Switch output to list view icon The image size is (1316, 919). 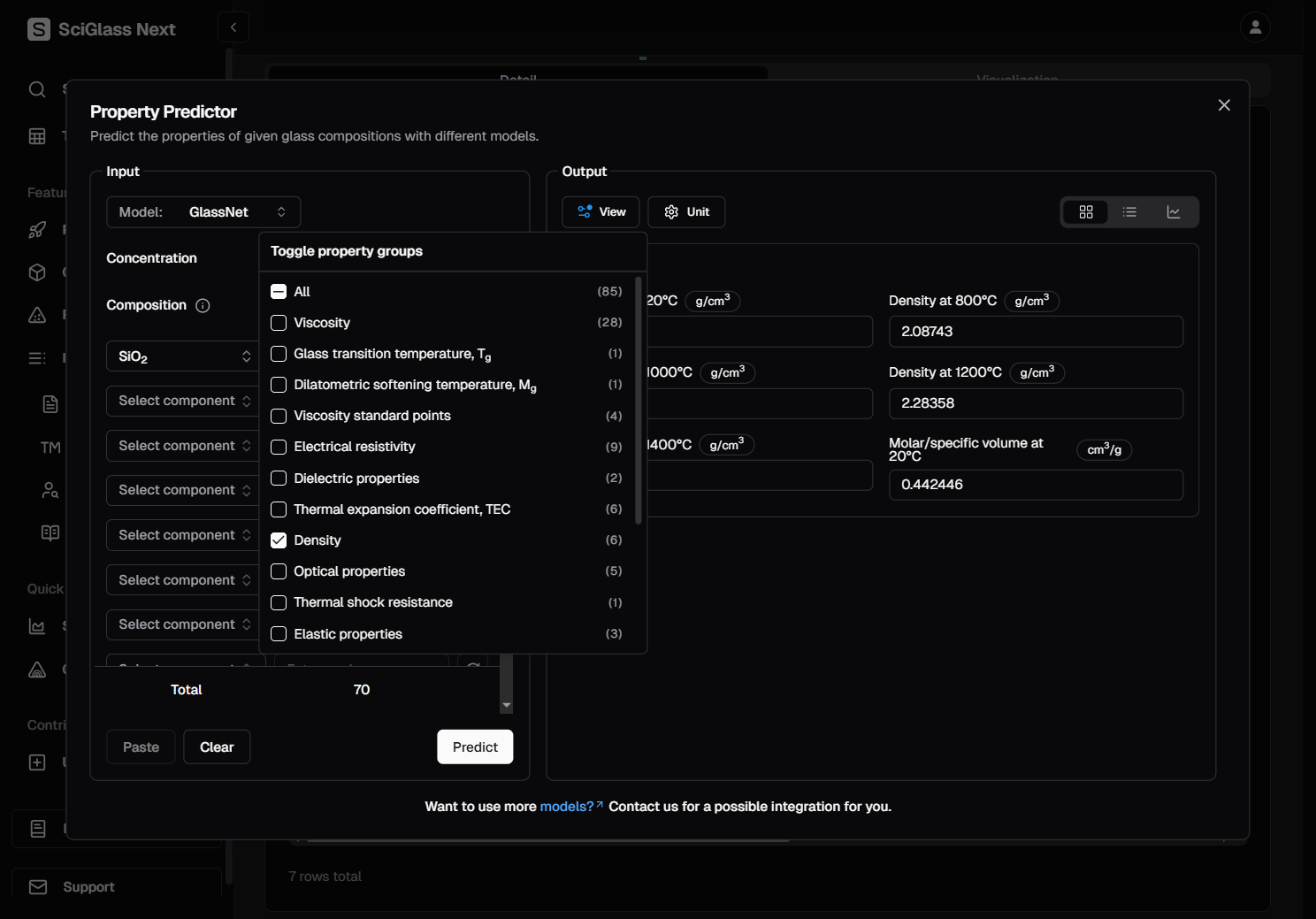click(1129, 212)
